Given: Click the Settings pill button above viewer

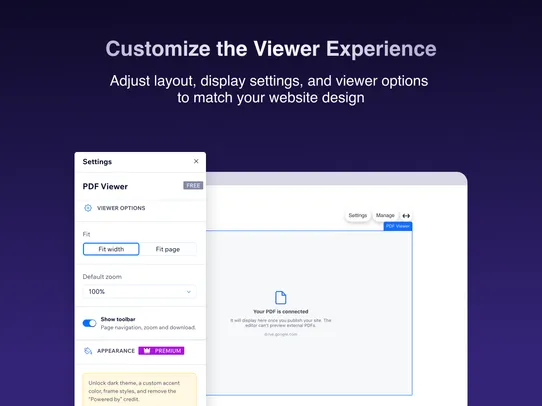Looking at the screenshot, I should (357, 215).
